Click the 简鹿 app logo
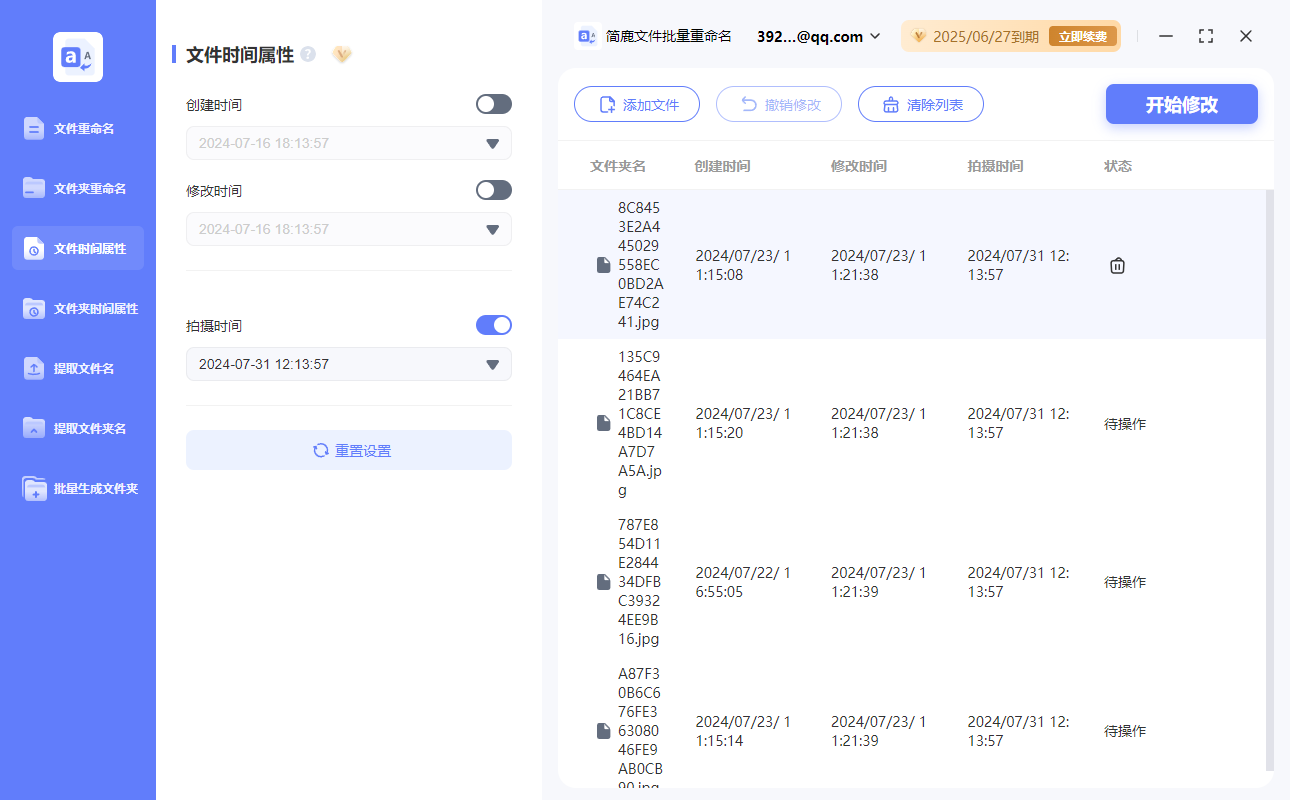Screen dimensions: 1290x800 77,57
